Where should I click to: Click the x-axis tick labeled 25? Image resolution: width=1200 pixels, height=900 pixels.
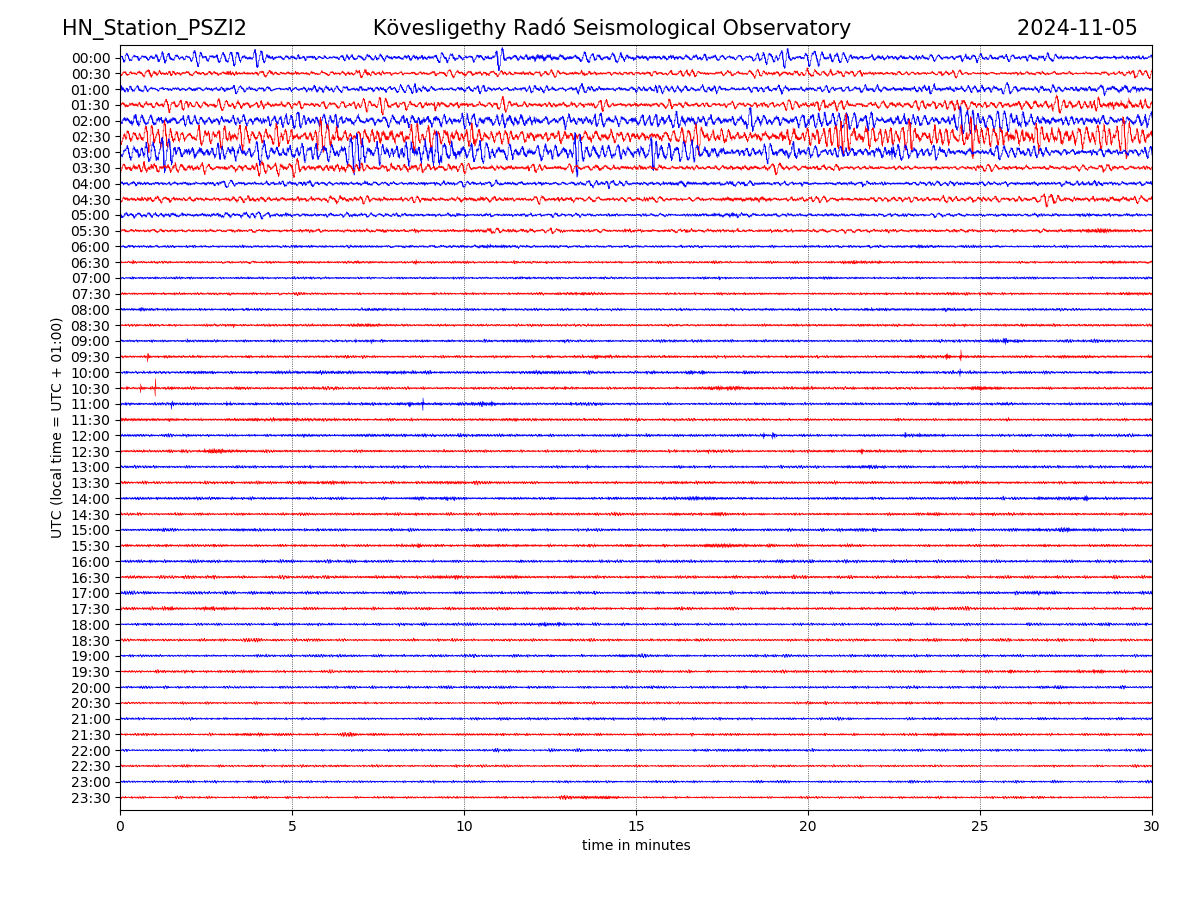coord(980,827)
